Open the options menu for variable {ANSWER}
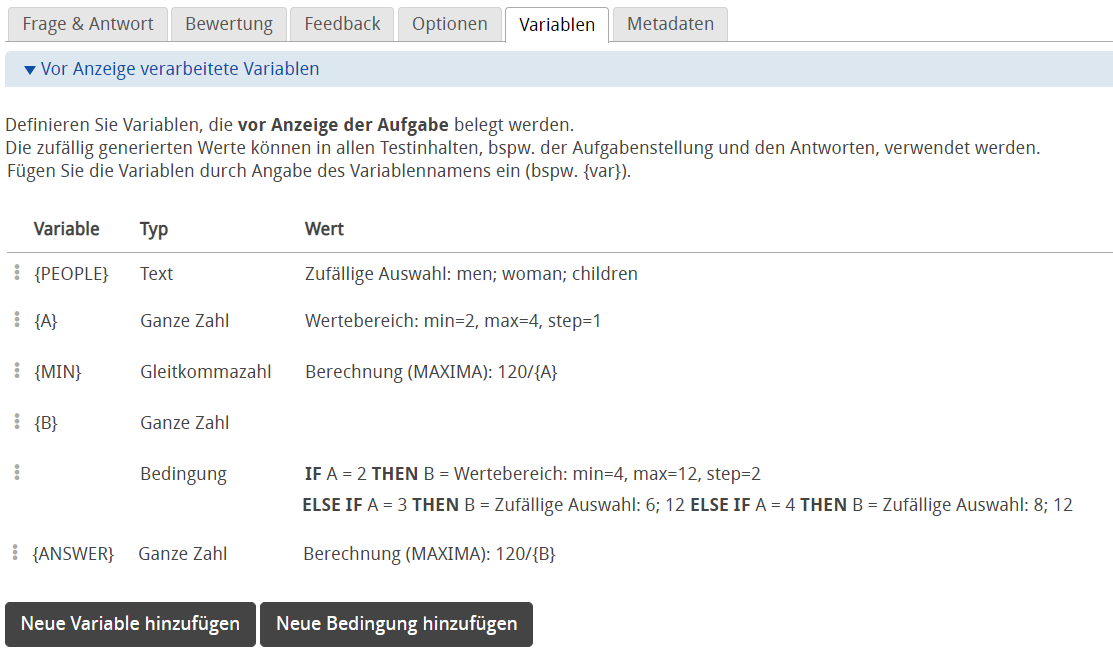 (17, 551)
